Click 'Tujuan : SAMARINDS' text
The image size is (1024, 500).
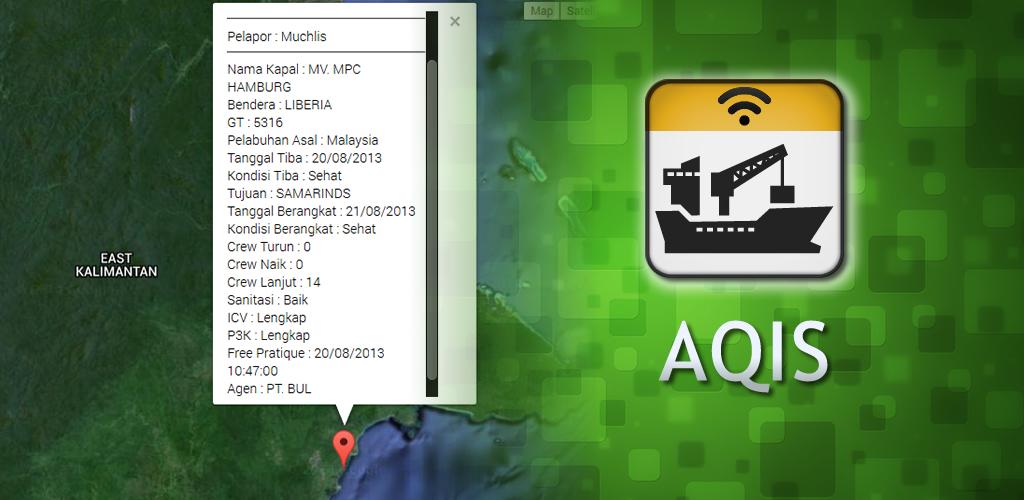click(289, 193)
